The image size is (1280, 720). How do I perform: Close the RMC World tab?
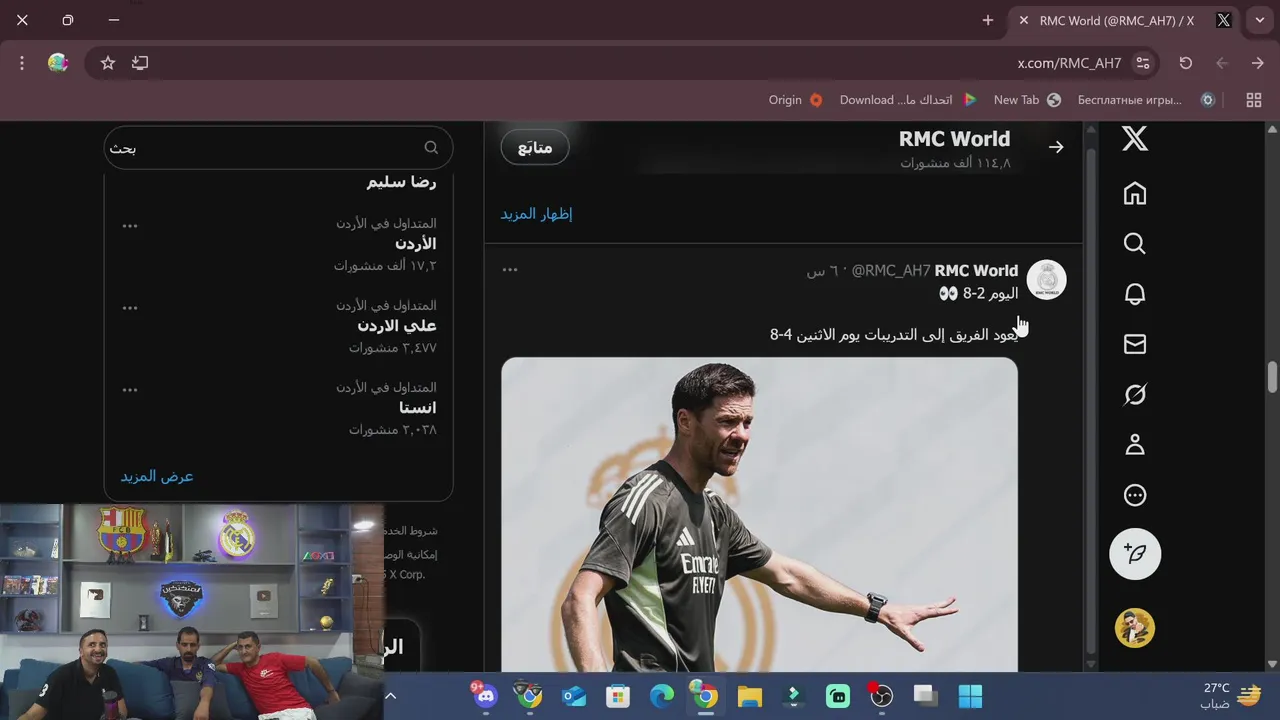[x=1023, y=20]
